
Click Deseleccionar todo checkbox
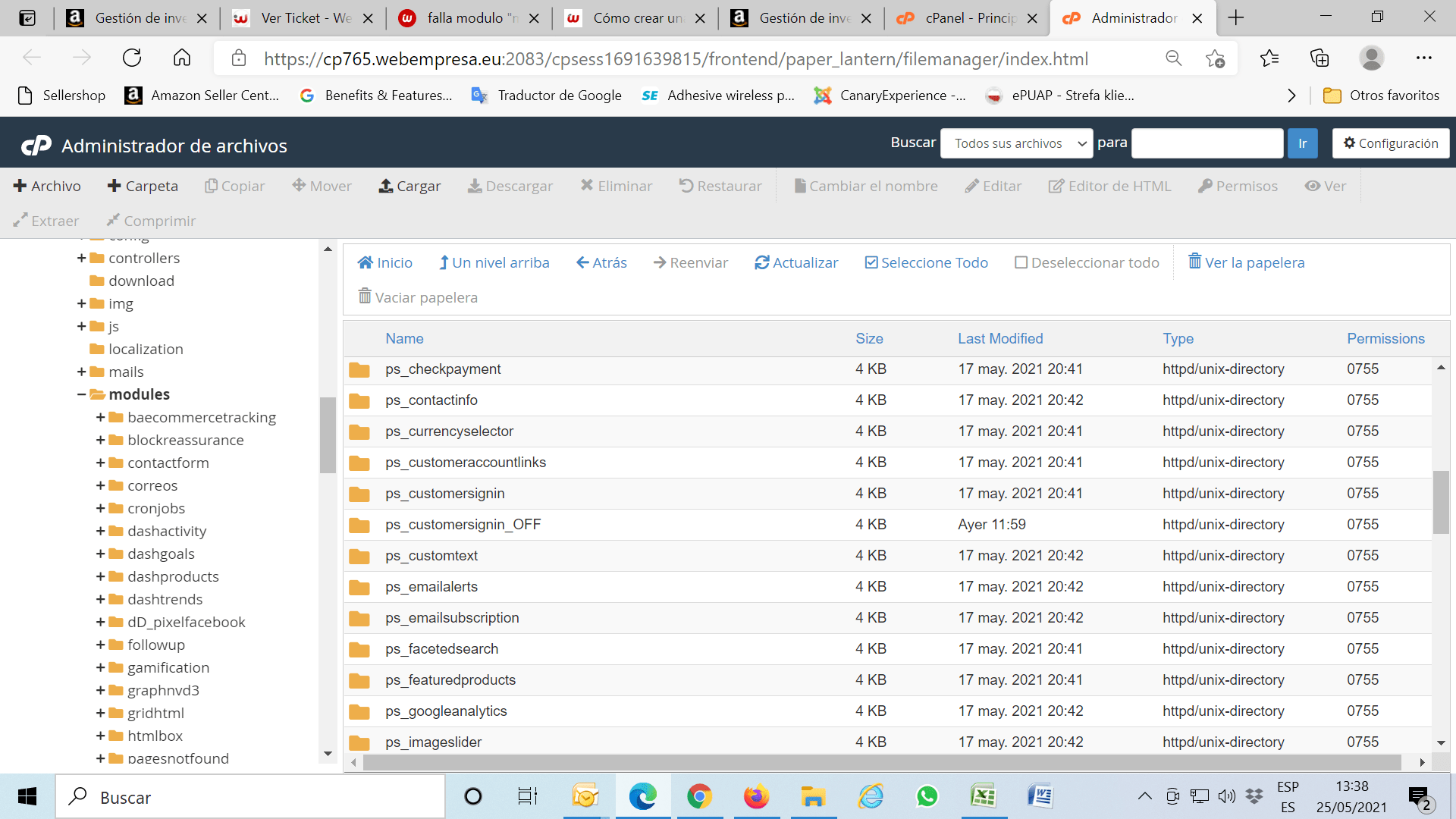pyautogui.click(x=1087, y=262)
